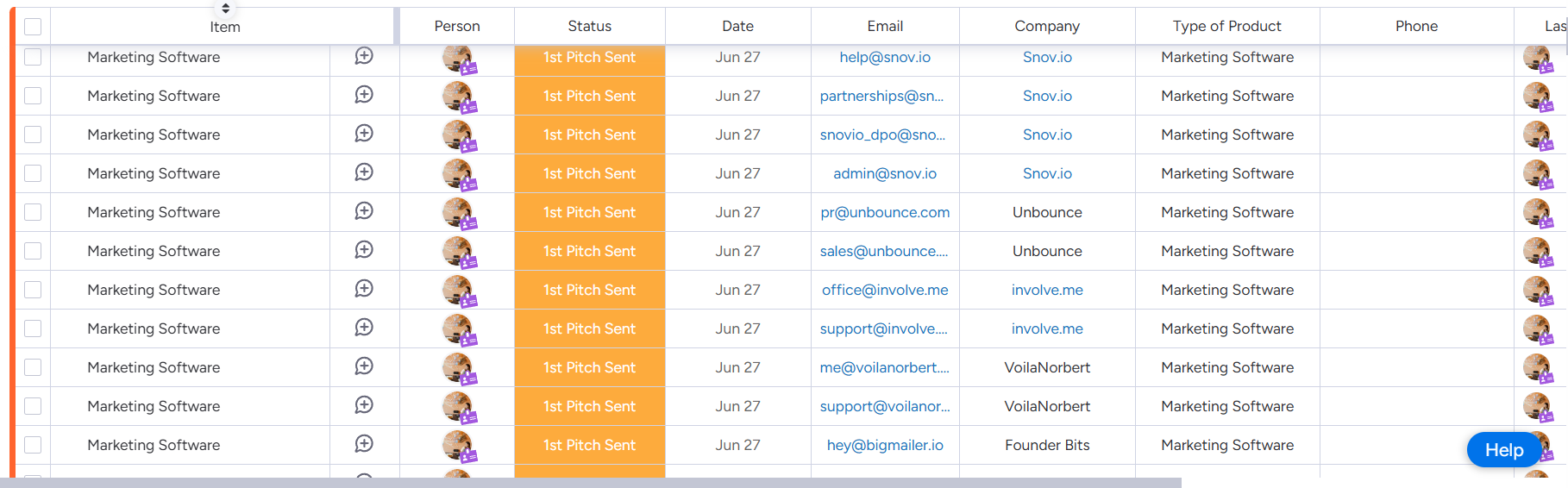Check the checkbox for partnerships@sn... row
Image resolution: width=1568 pixels, height=488 pixels.
[x=33, y=96]
